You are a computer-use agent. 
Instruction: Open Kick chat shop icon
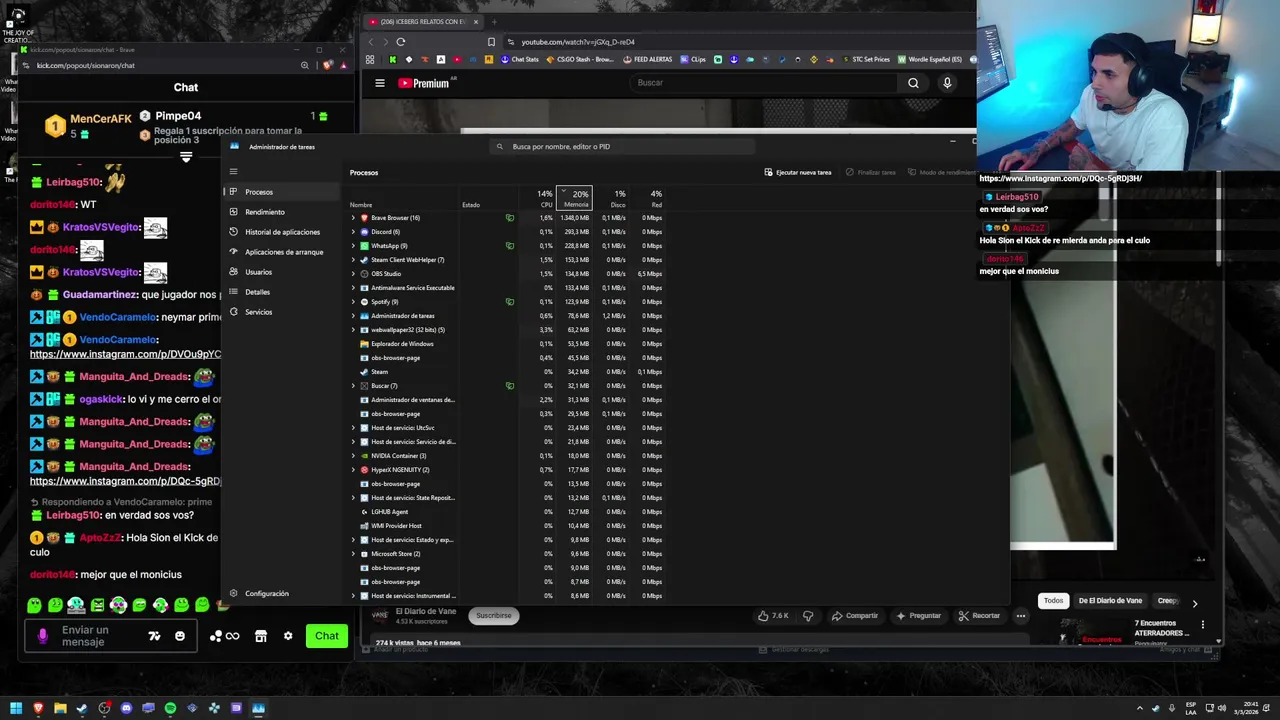(261, 636)
